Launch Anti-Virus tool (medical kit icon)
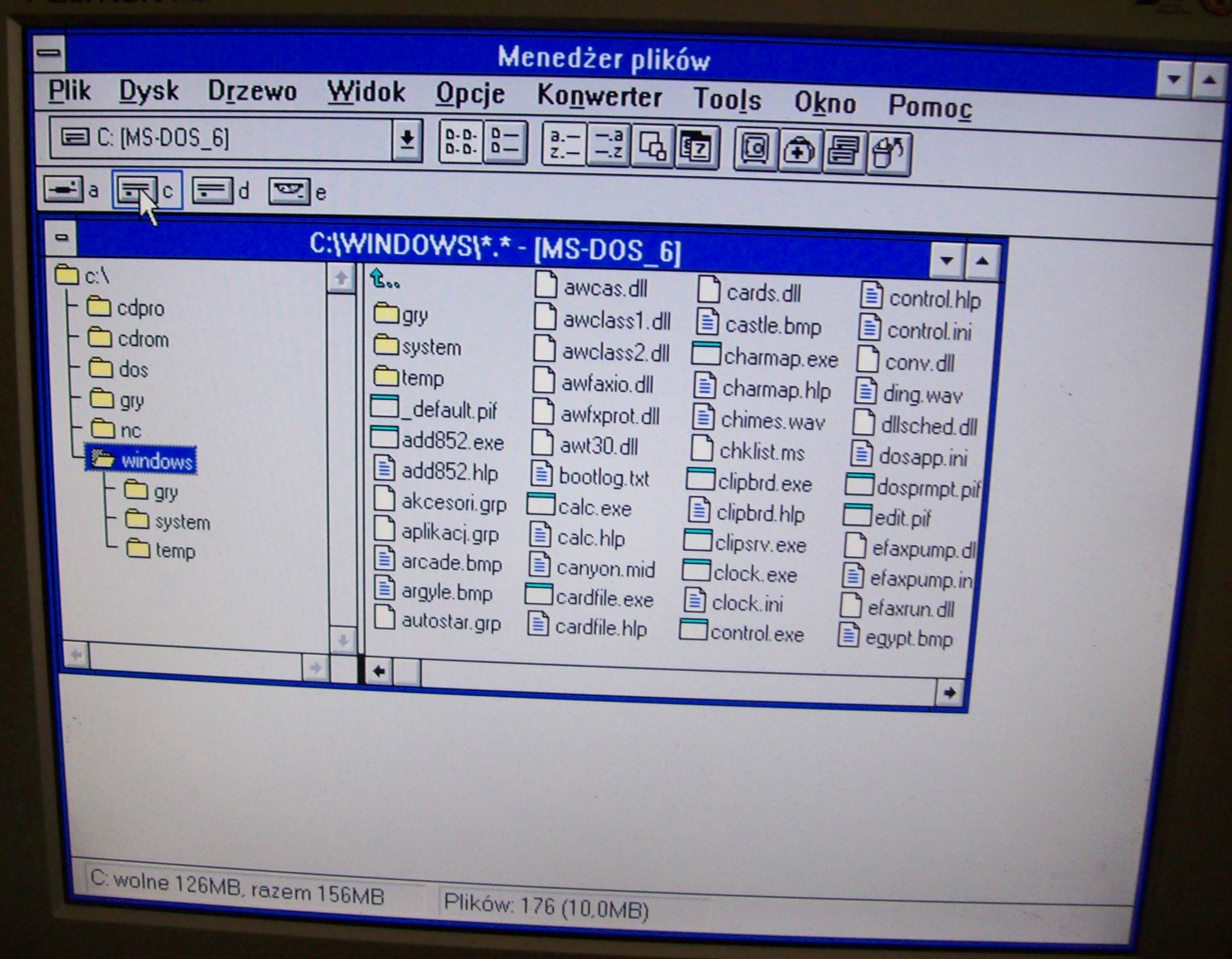The height and width of the screenshot is (959, 1232). pos(800,152)
